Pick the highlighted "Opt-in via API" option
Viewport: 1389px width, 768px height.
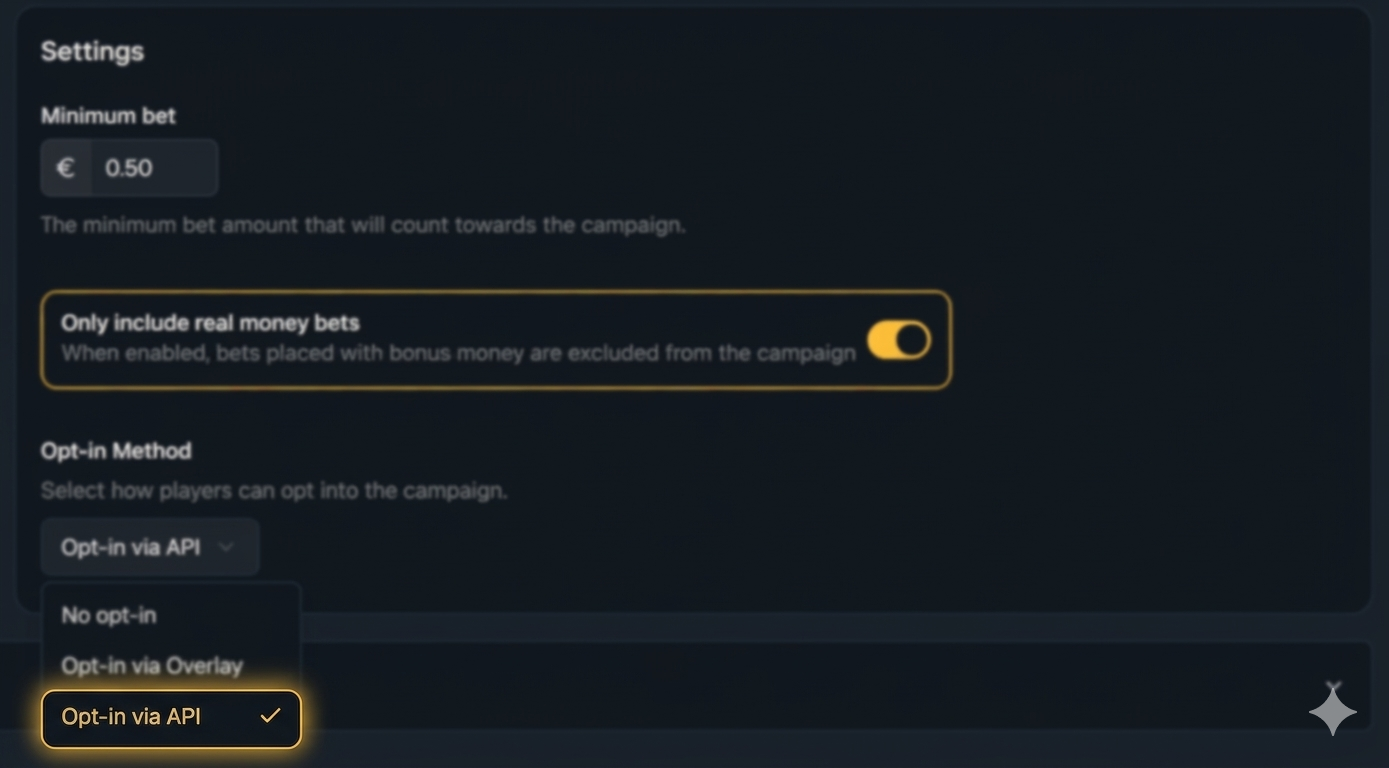[132, 717]
